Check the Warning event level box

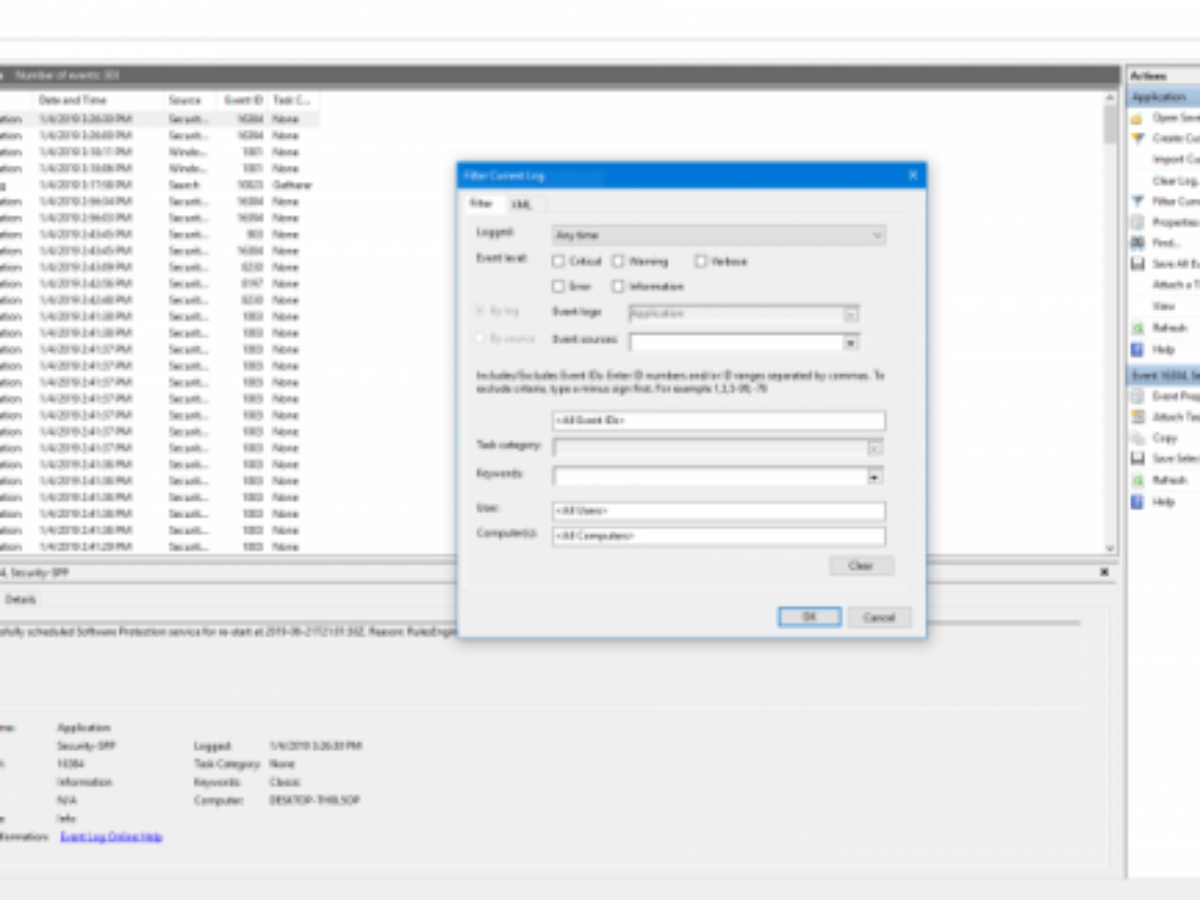click(618, 261)
